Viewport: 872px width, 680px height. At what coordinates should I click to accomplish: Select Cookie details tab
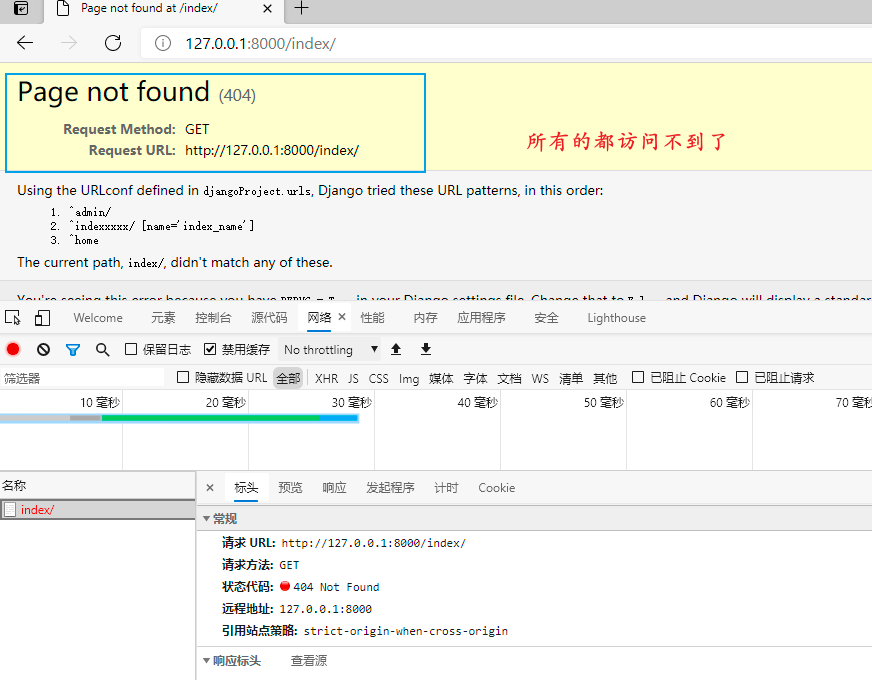[497, 488]
